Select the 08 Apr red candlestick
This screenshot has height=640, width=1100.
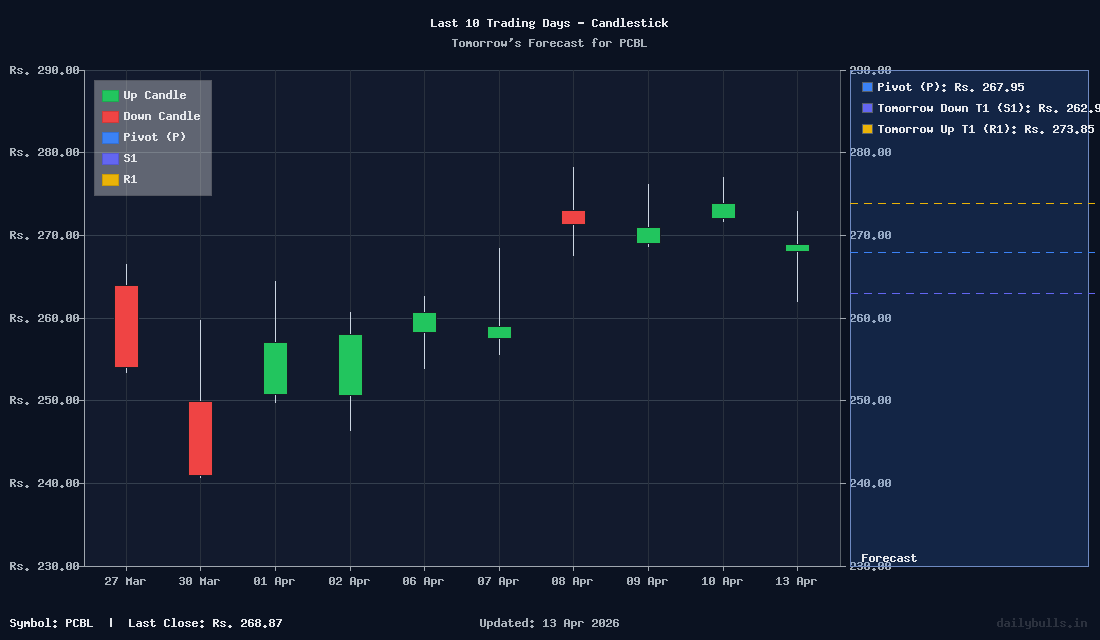click(x=571, y=215)
